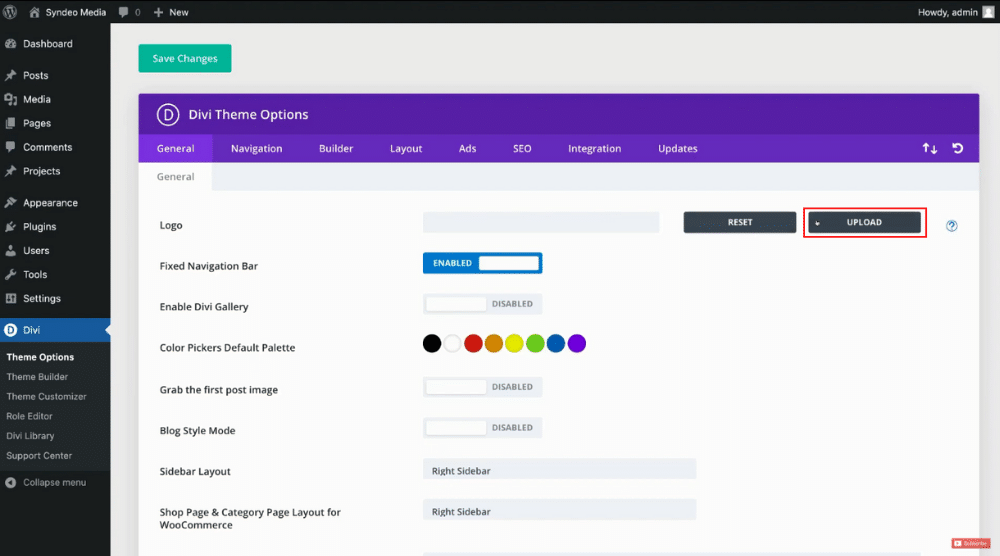
Task: Open Divi Library submenu link
Action: coord(30,436)
